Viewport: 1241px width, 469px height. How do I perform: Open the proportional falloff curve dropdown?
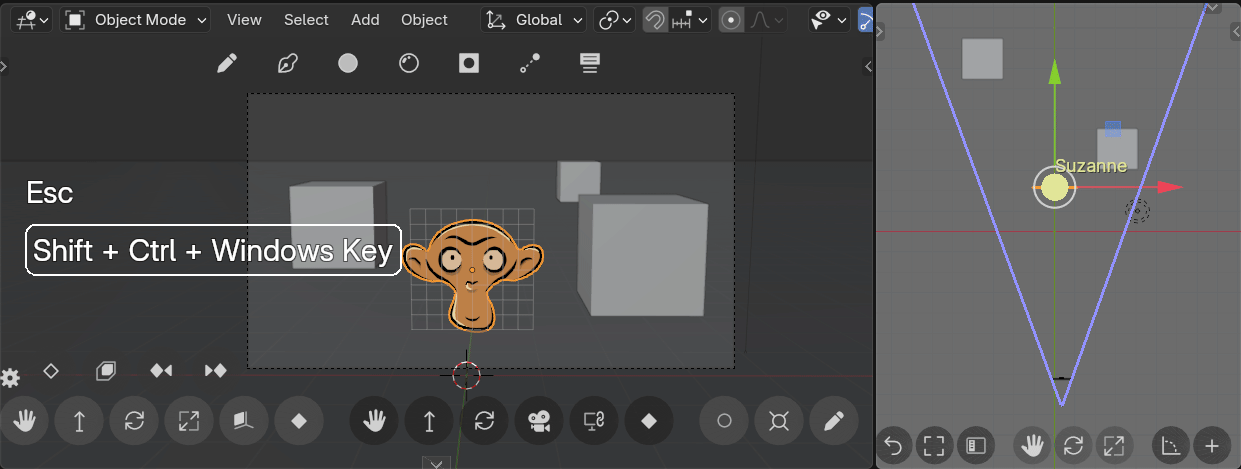tap(766, 19)
